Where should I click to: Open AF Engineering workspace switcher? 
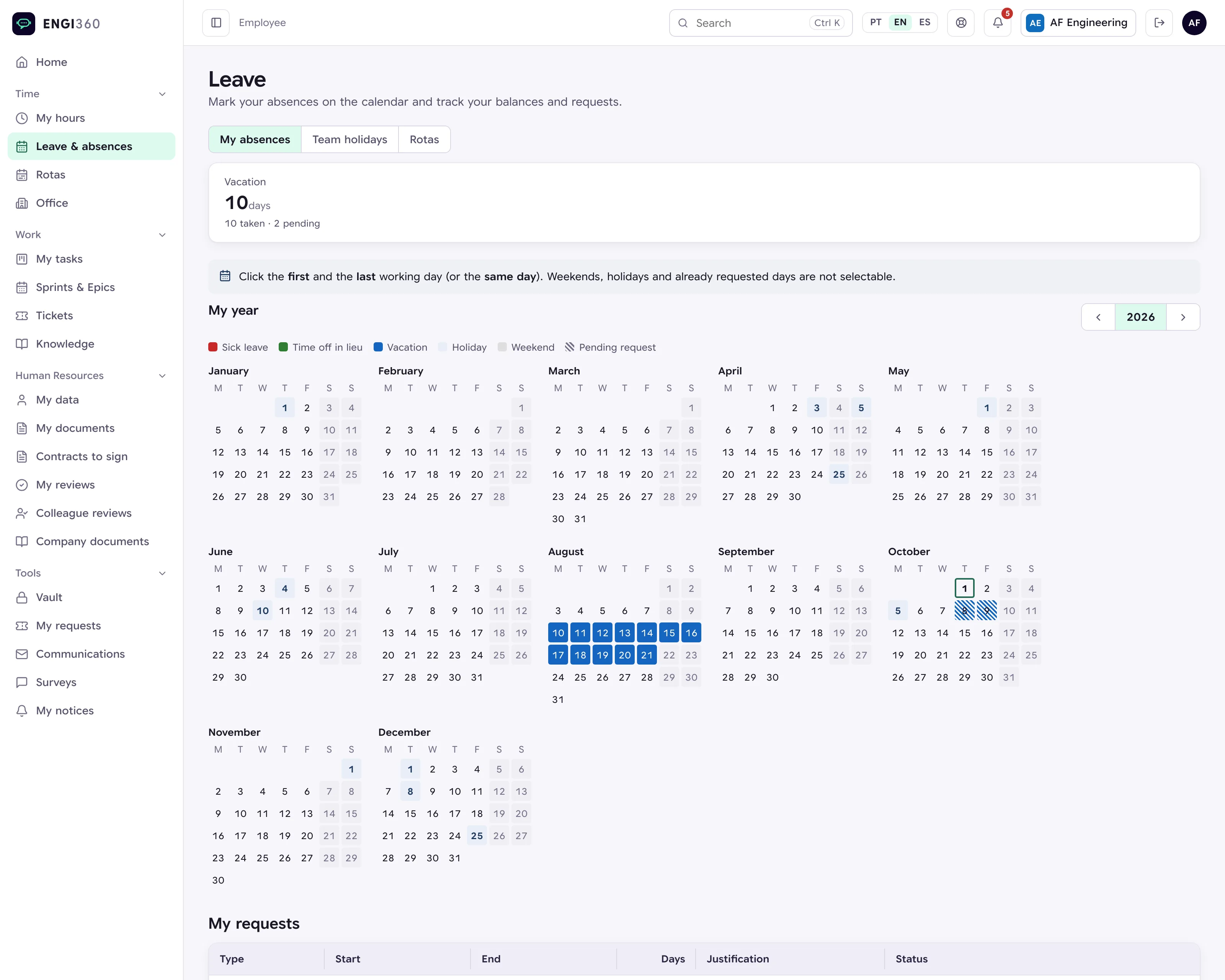click(x=1078, y=23)
